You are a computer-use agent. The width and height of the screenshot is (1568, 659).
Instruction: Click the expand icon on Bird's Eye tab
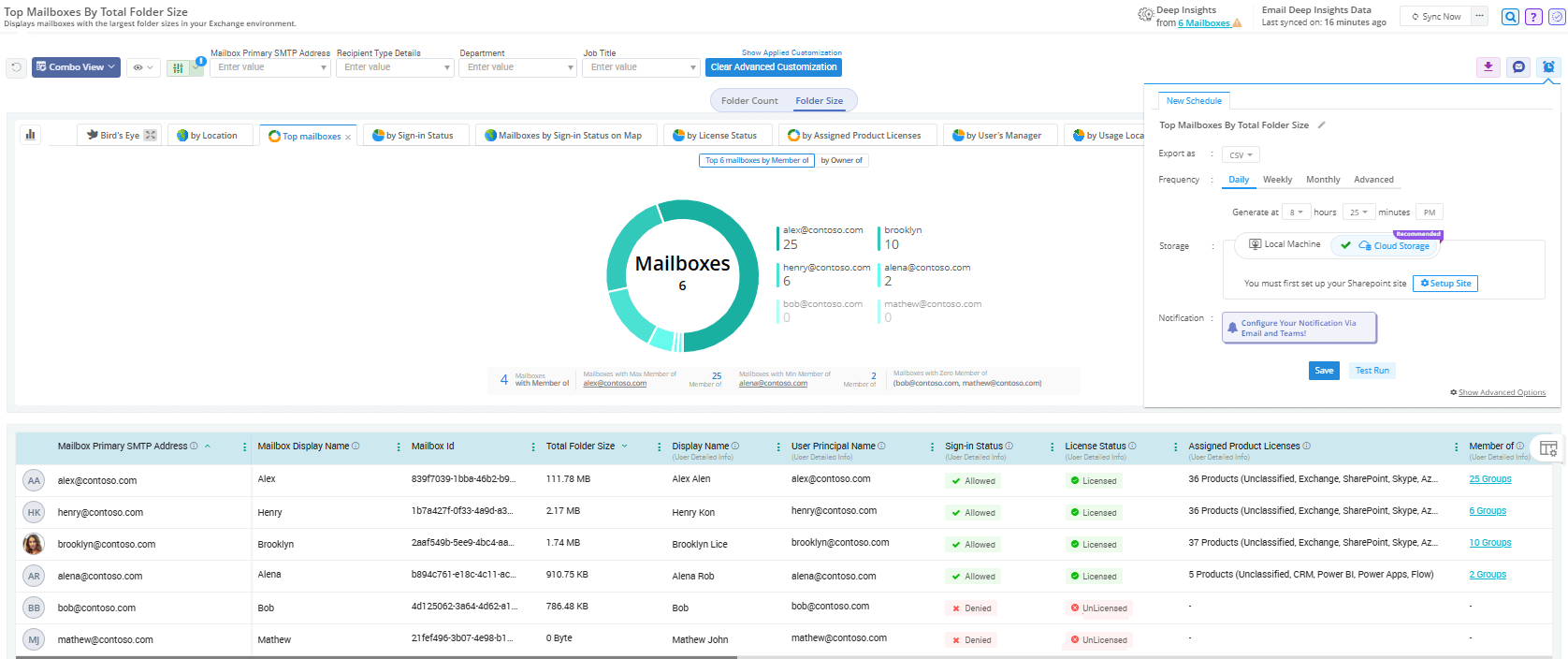pyautogui.click(x=151, y=136)
